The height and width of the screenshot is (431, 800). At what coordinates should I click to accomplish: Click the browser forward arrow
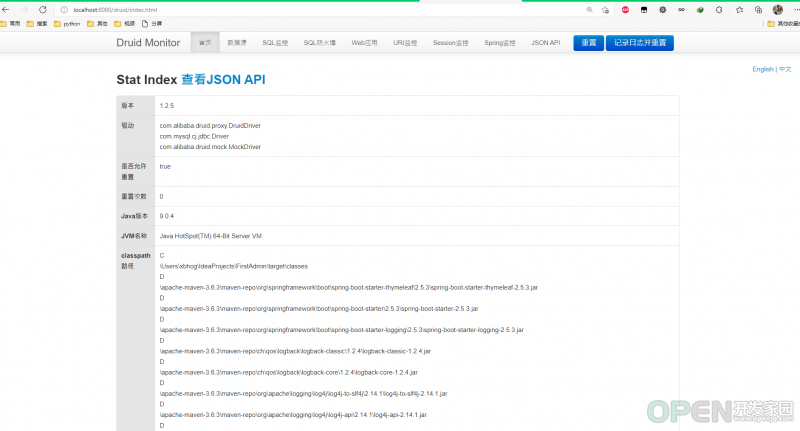[24, 10]
